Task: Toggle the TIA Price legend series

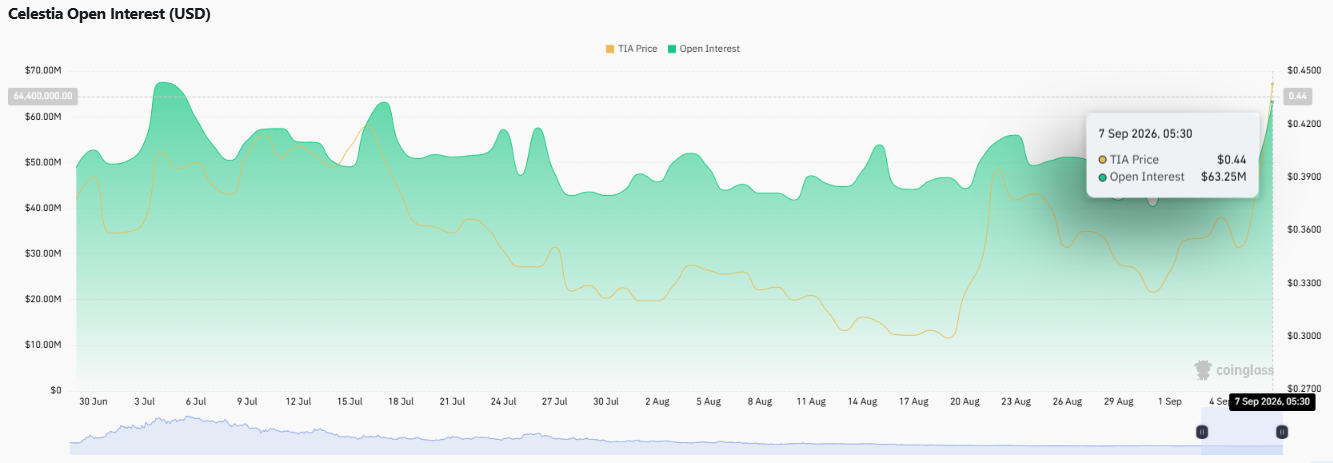Action: [x=631, y=48]
